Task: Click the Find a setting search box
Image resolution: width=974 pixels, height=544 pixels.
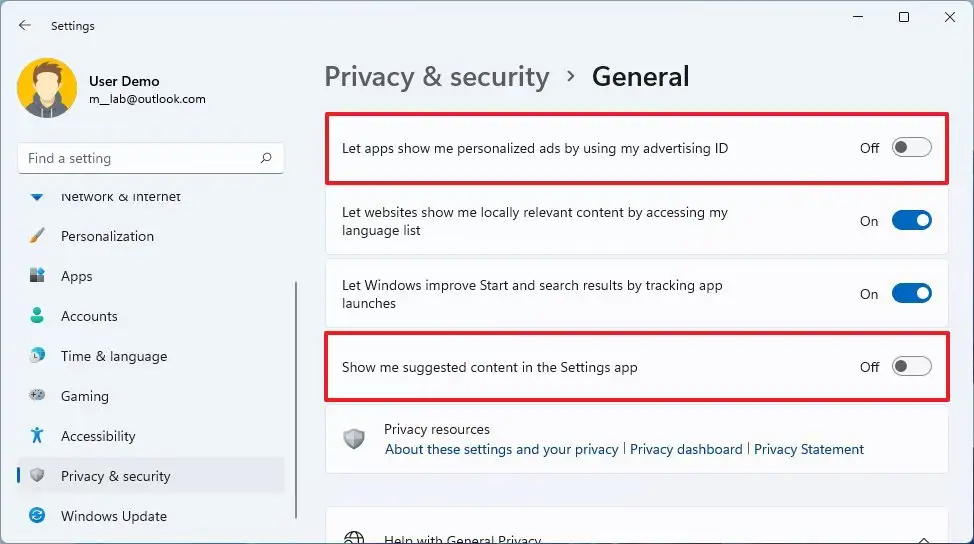Action: 140,158
